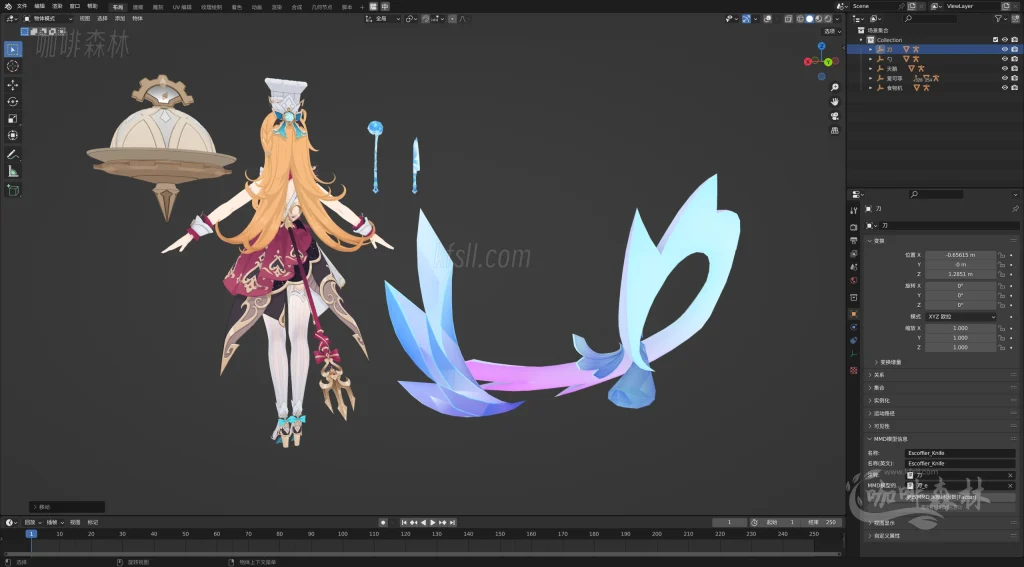Open the World properties tab
Screen dimensions: 1024x567
click(x=854, y=280)
